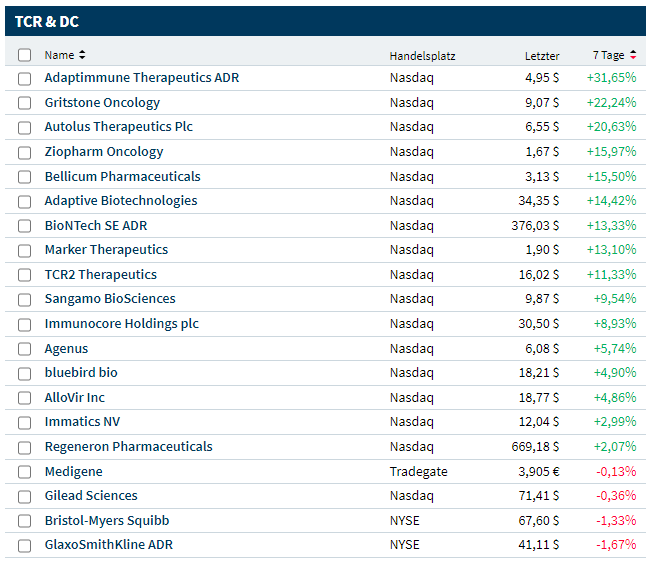Check the Adaptimmune Therapeutics ADR checkbox
This screenshot has height=564, width=646.
25,78
